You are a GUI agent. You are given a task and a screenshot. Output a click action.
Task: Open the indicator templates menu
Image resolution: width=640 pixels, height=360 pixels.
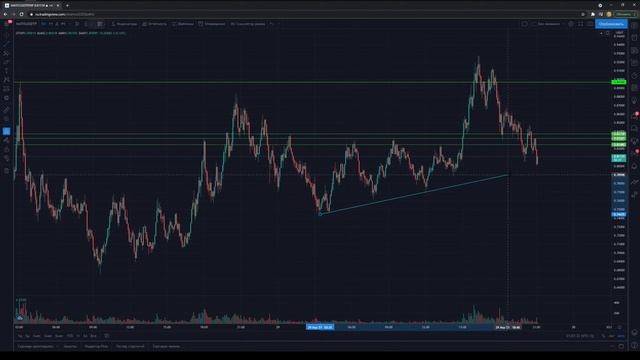coord(183,24)
